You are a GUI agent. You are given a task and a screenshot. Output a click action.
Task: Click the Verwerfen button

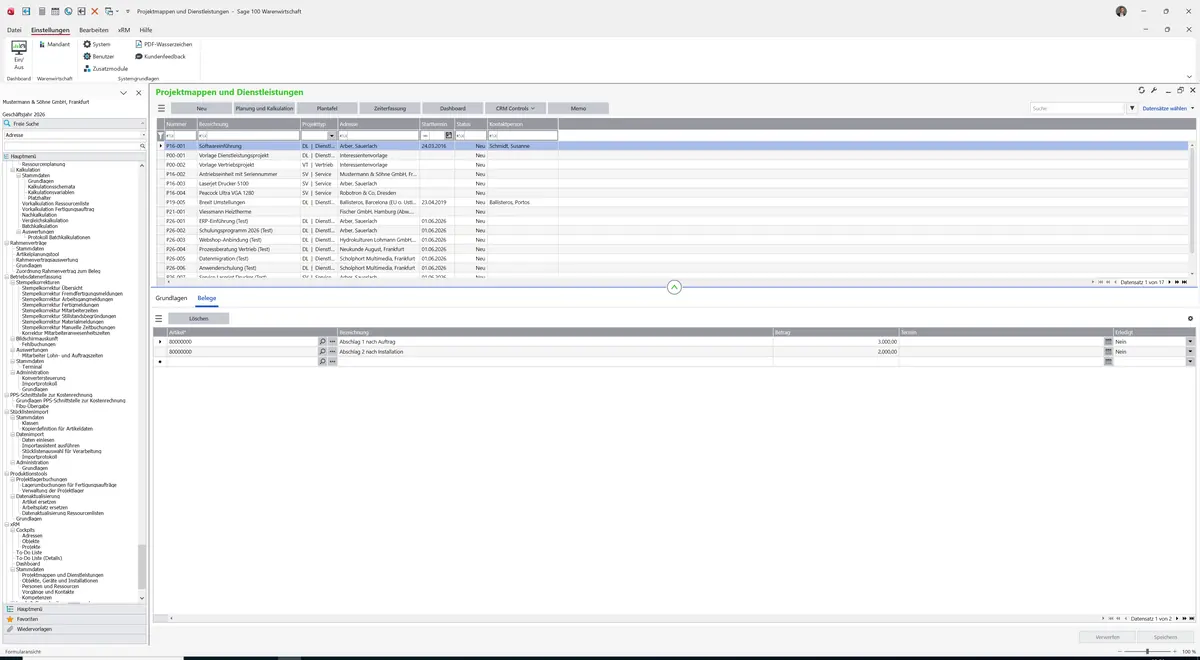(1108, 637)
